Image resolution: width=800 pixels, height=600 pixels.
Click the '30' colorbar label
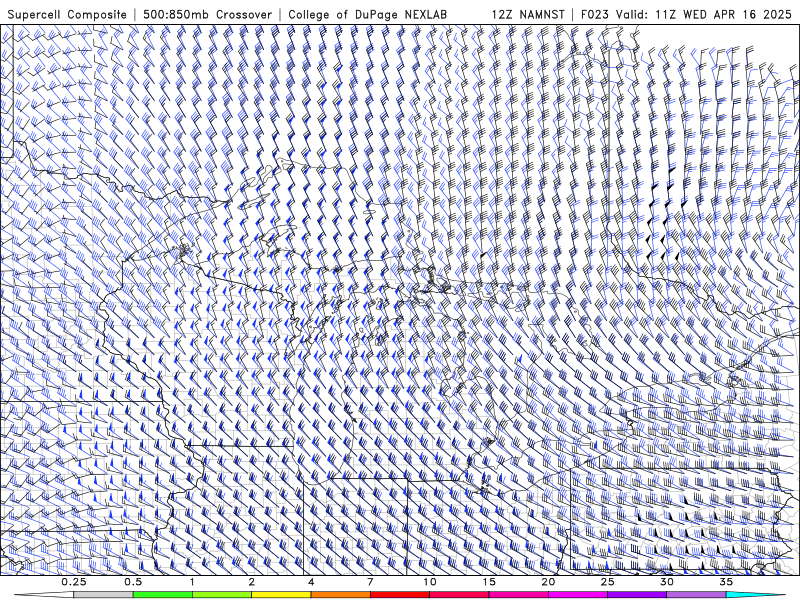click(x=667, y=582)
